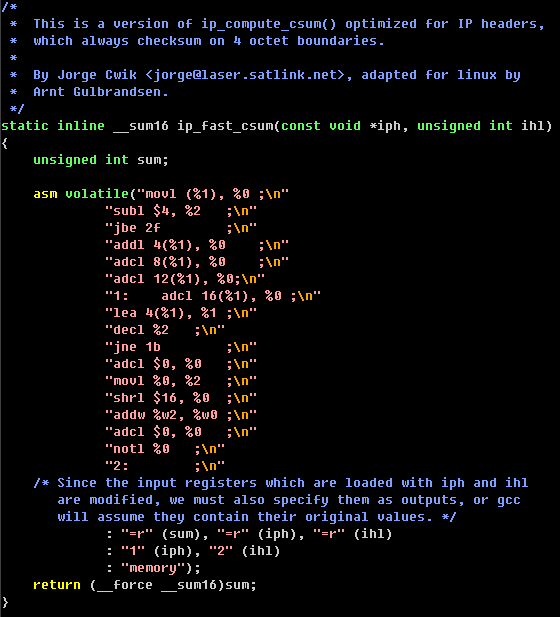Screen dimensions: 560x617
Task: Click the 'decl %2' instruction
Action: coord(141,330)
